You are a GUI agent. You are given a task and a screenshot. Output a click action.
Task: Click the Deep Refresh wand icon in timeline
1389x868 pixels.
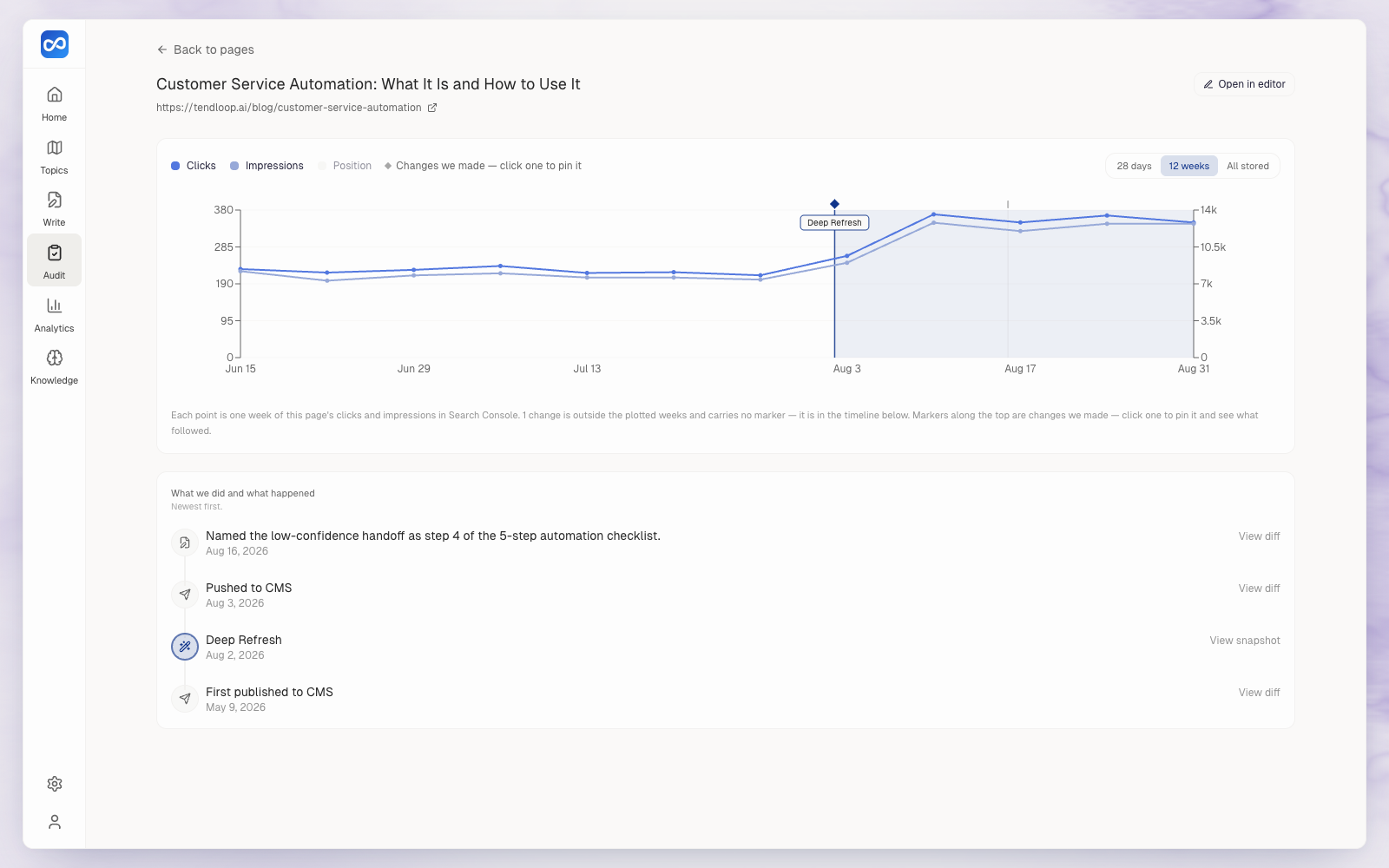coord(185,647)
